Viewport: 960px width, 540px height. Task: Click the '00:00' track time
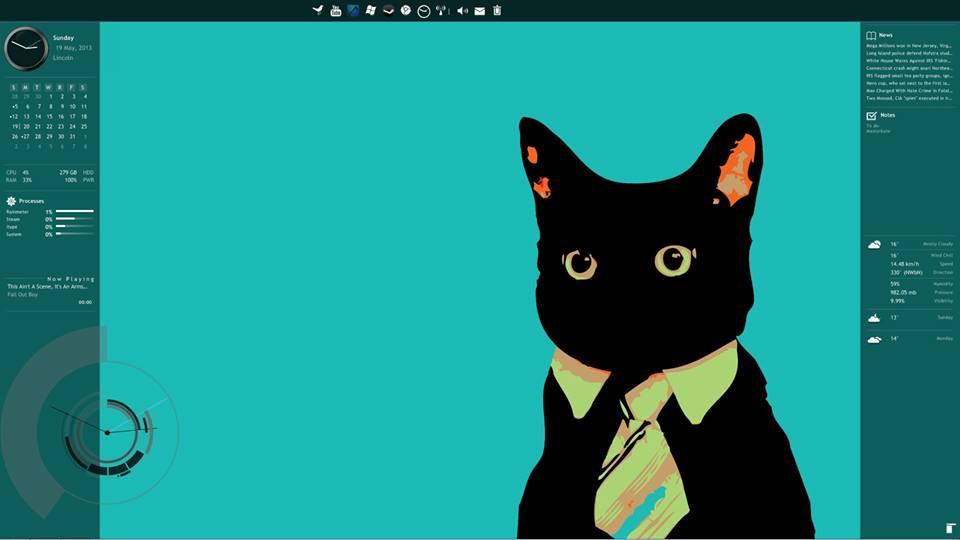(85, 302)
